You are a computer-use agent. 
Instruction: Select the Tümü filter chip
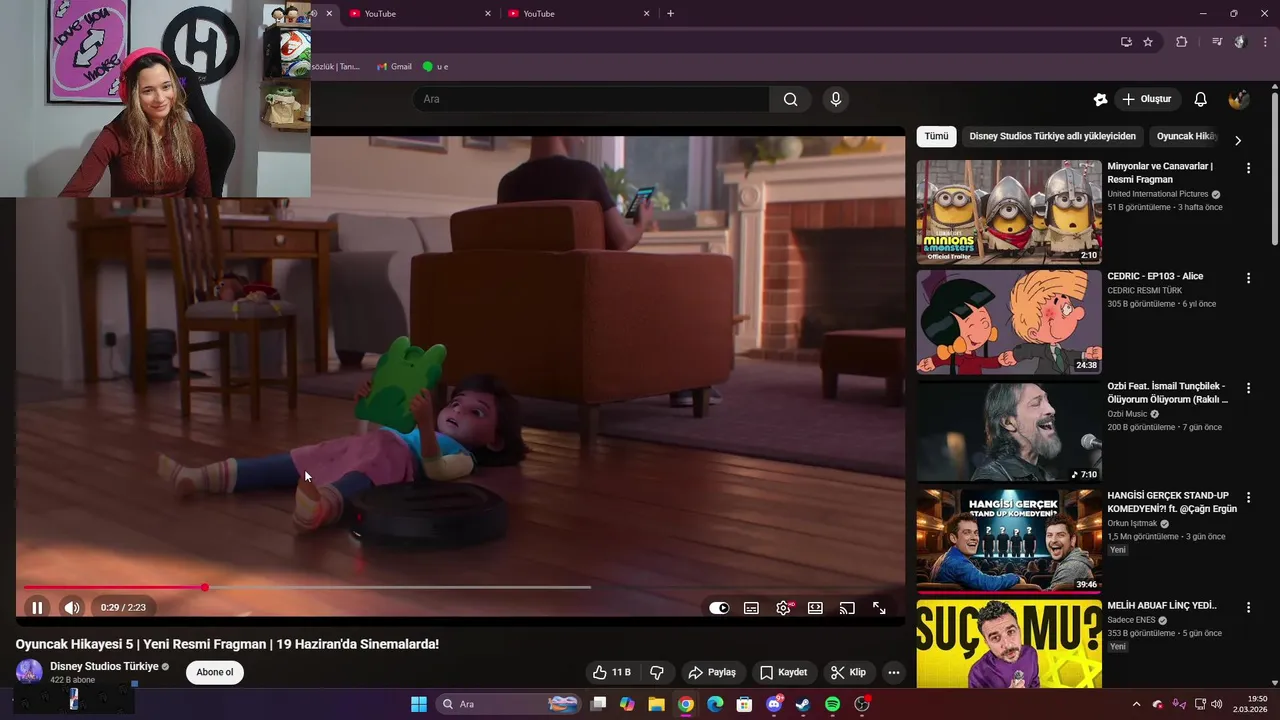click(936, 136)
